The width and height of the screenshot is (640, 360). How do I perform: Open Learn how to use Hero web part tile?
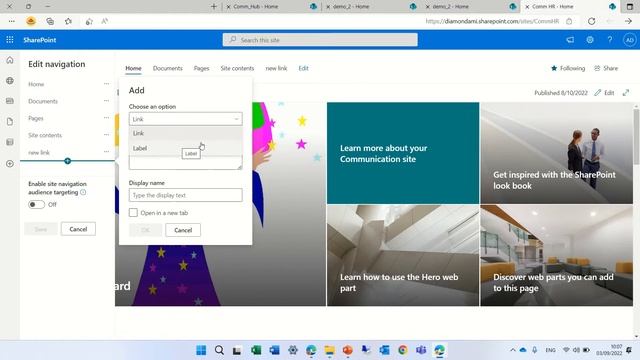pyautogui.click(x=403, y=256)
